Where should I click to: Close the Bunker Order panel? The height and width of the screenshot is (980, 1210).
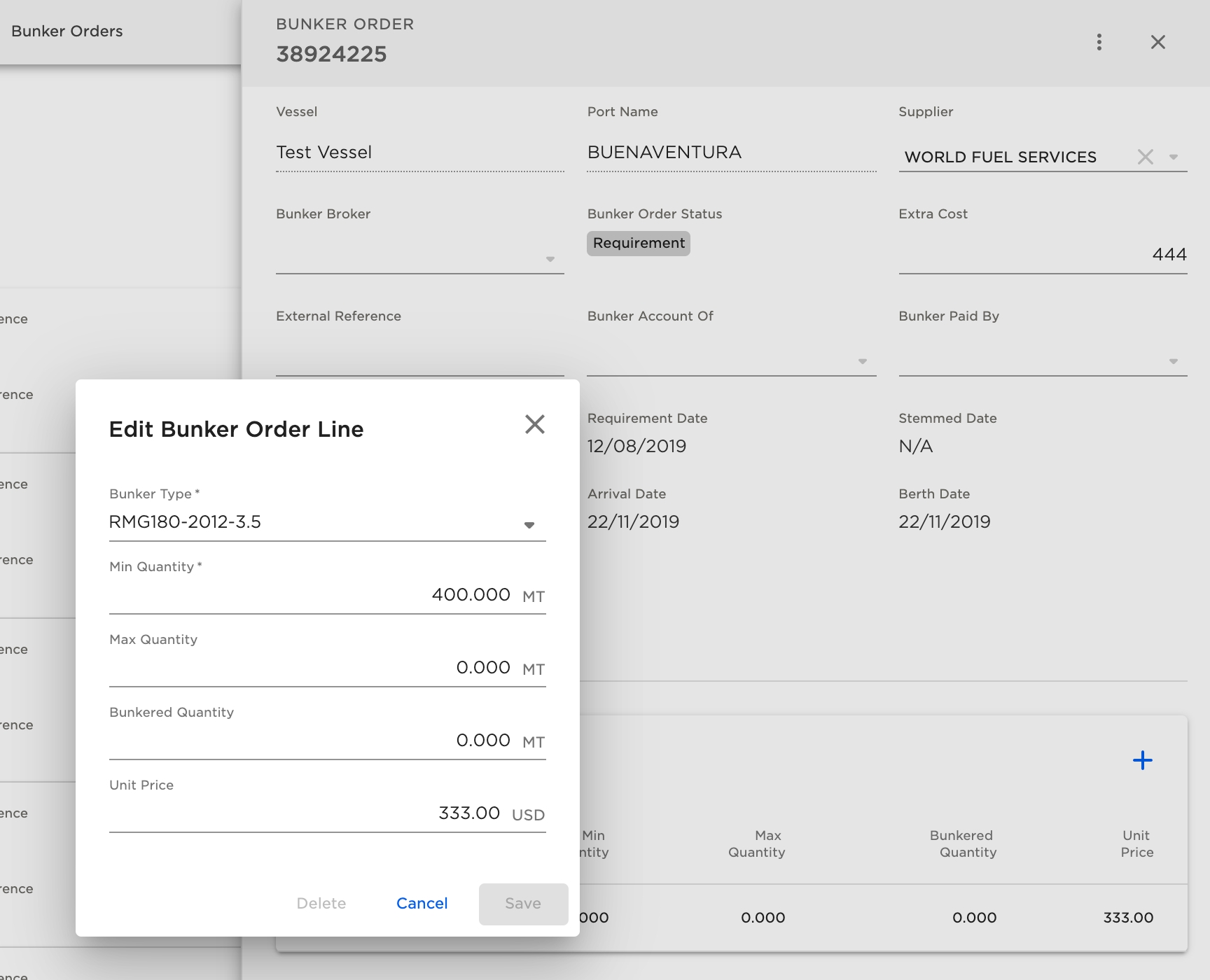point(1157,42)
